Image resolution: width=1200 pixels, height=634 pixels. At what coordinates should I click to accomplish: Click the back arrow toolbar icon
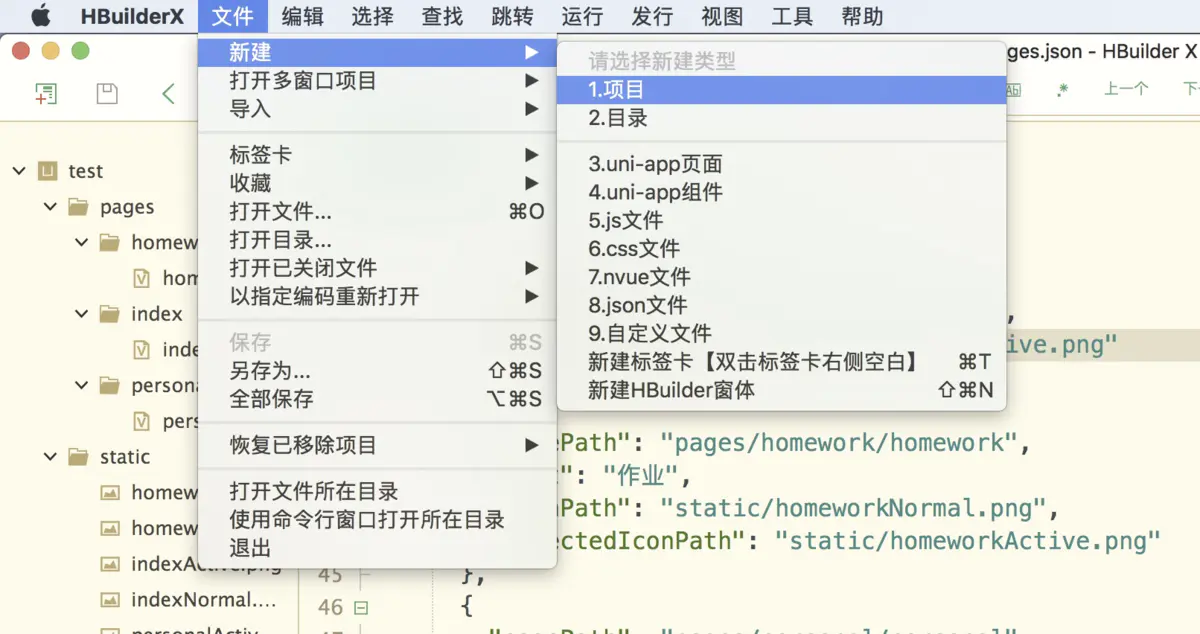[x=168, y=94]
